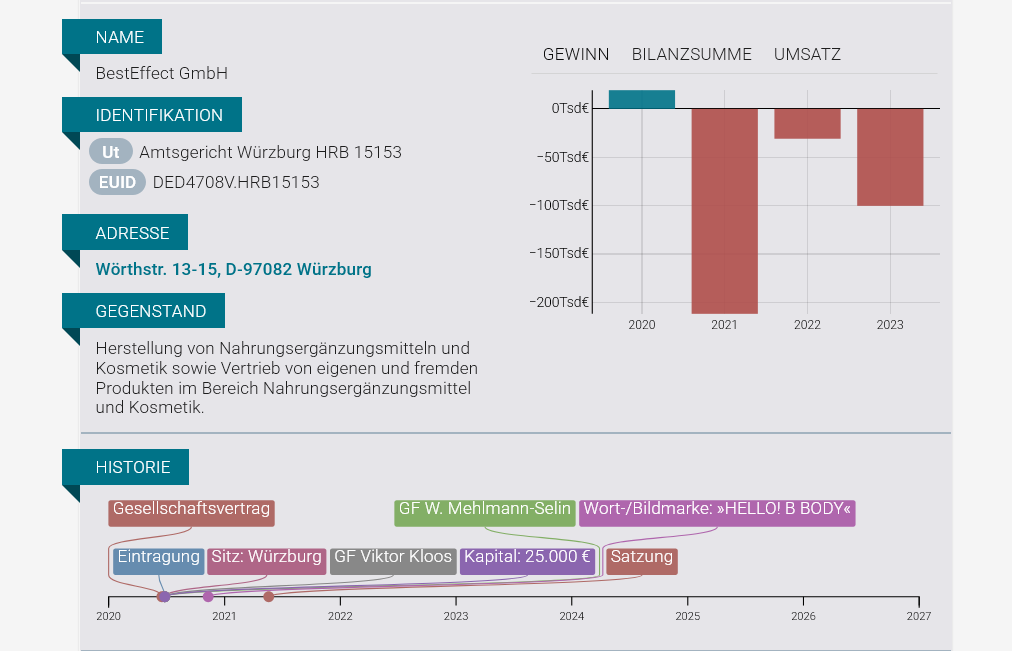Viewport: 1012px width, 651px height.
Task: Select the Wort-/Bildmarke HELLO! B BODY tag
Action: tap(717, 512)
